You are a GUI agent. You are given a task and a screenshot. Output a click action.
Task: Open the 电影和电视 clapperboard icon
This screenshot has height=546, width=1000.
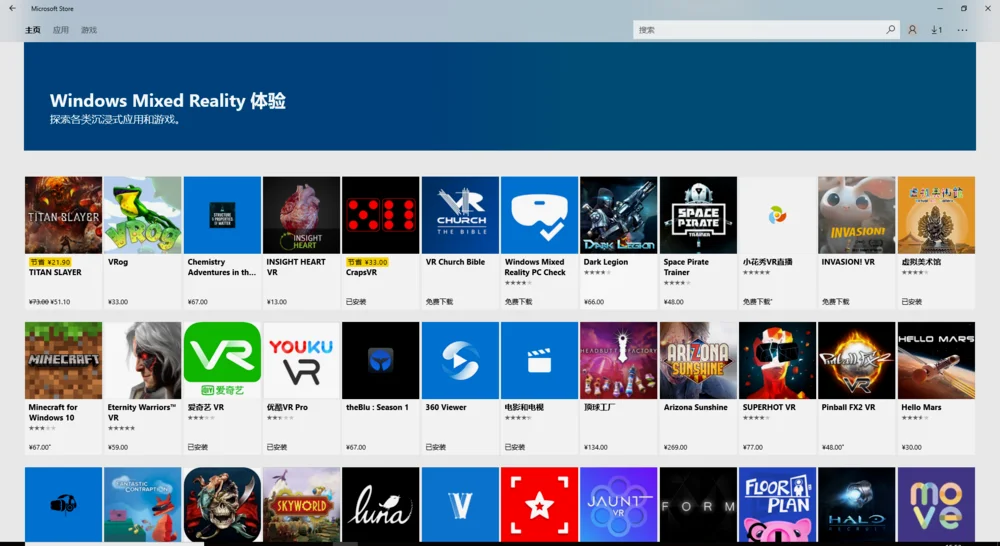click(539, 360)
